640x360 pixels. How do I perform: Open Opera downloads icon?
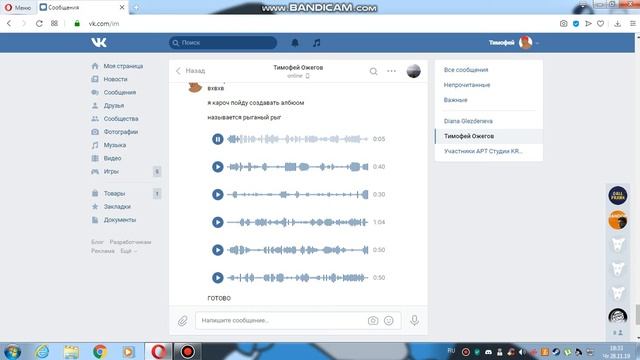(618, 24)
